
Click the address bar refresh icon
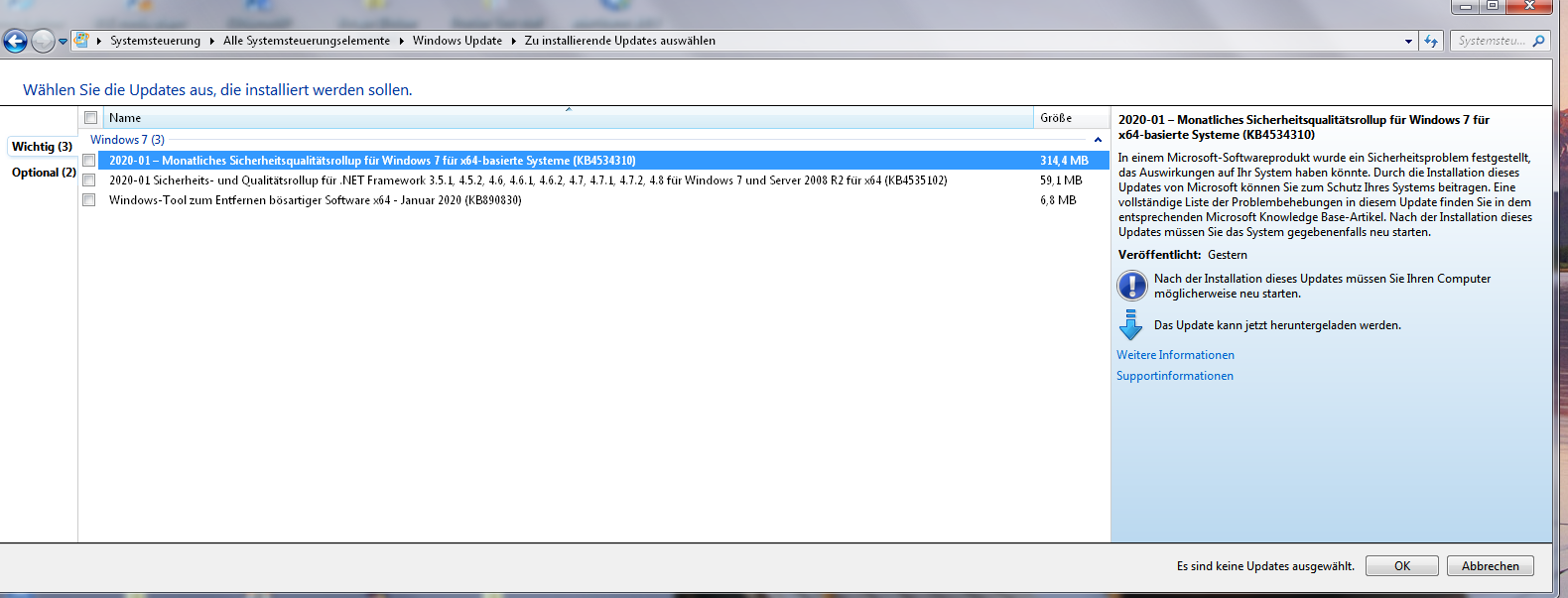(1431, 41)
